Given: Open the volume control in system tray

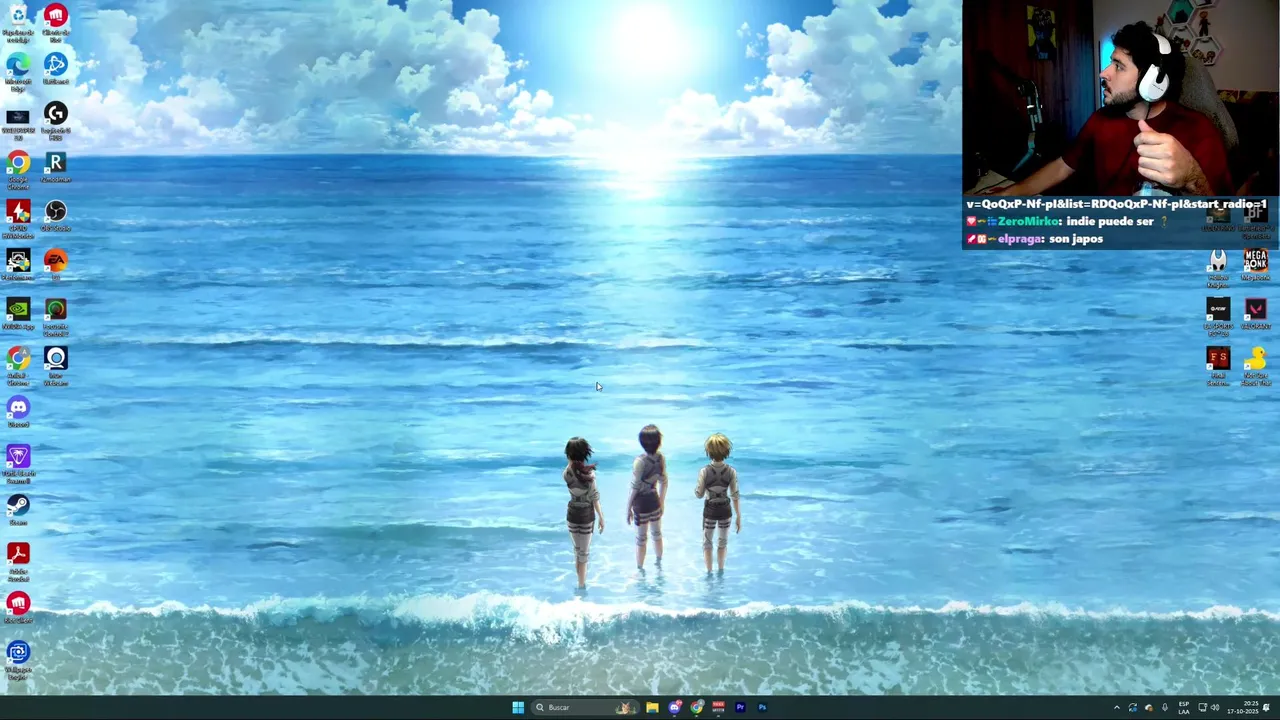Looking at the screenshot, I should click(1215, 707).
